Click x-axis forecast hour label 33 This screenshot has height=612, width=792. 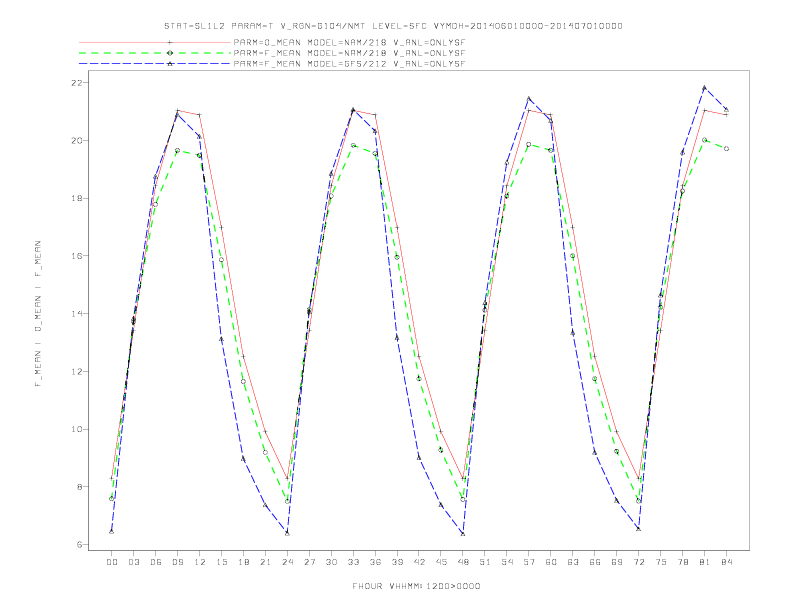tap(353, 562)
